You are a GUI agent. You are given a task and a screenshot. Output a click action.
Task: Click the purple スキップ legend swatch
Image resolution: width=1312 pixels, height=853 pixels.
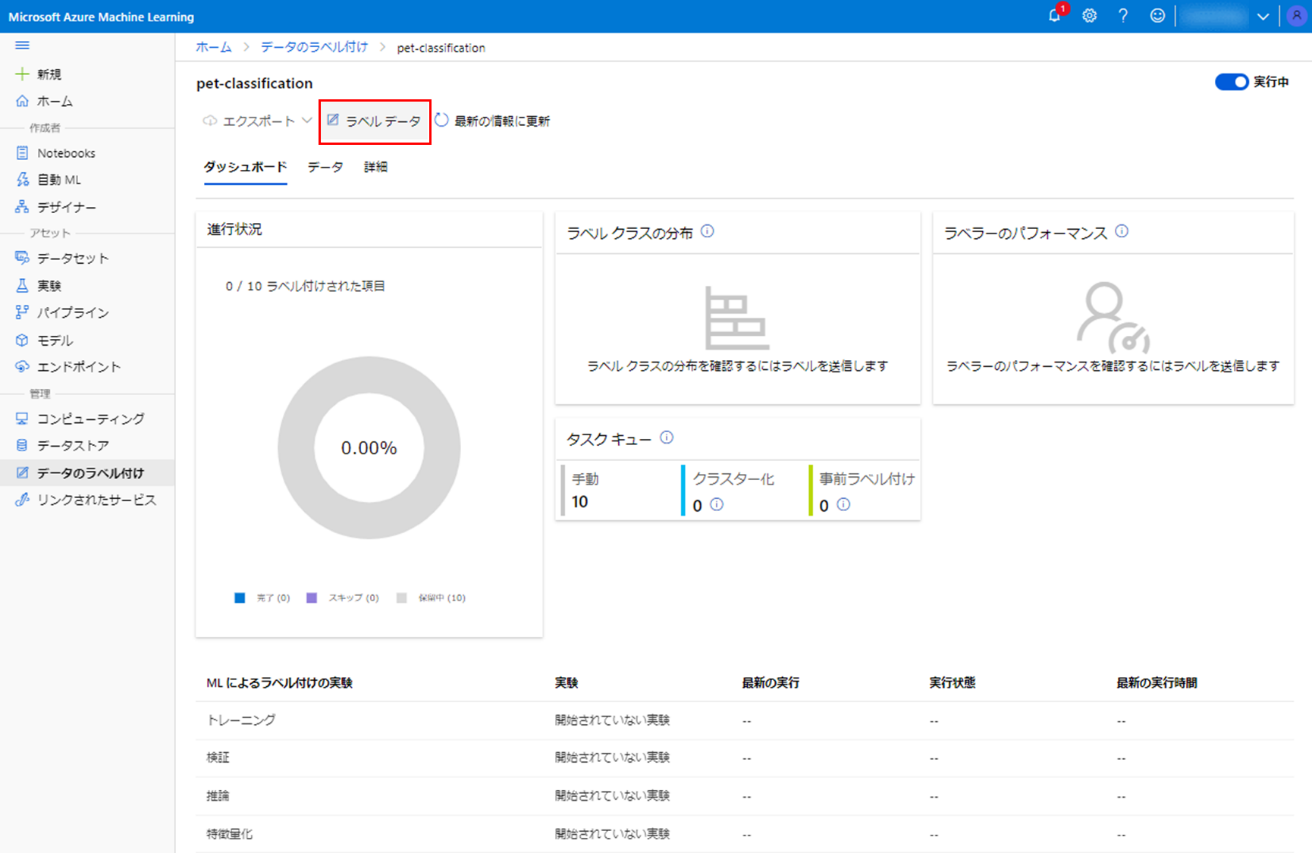pyautogui.click(x=311, y=598)
